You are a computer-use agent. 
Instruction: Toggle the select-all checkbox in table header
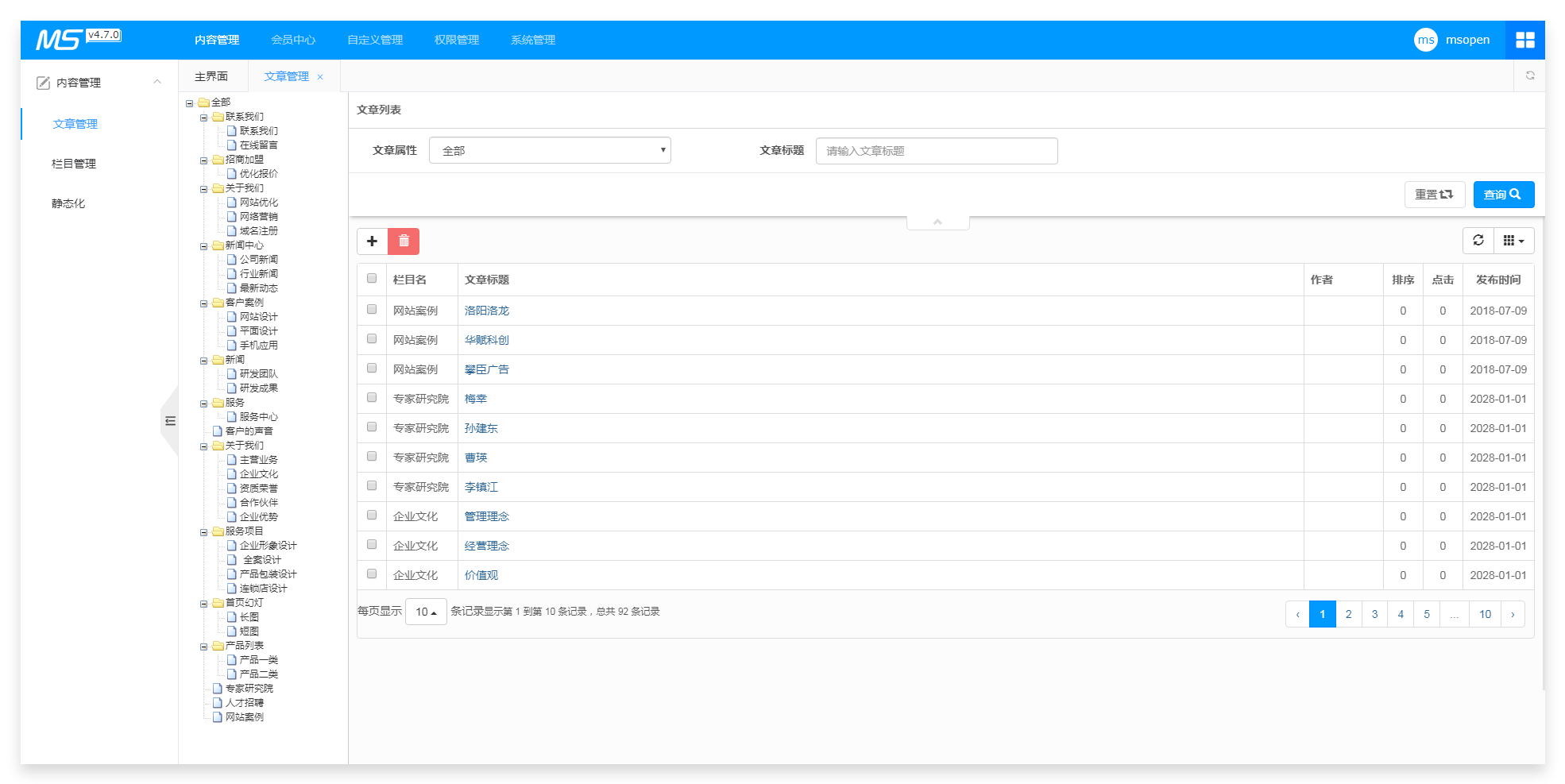coord(372,278)
